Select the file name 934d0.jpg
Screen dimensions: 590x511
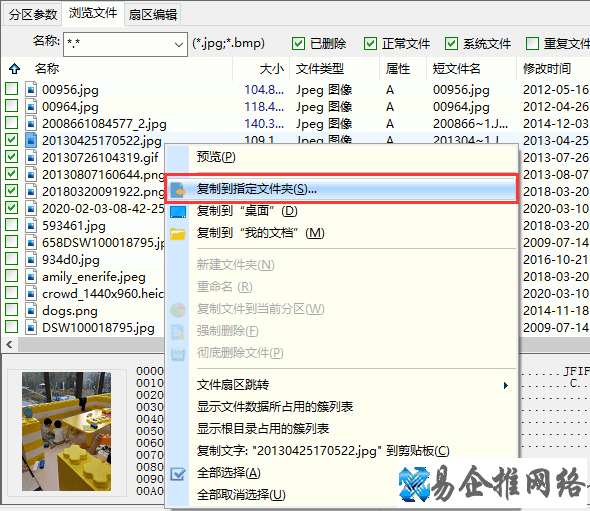[71, 260]
